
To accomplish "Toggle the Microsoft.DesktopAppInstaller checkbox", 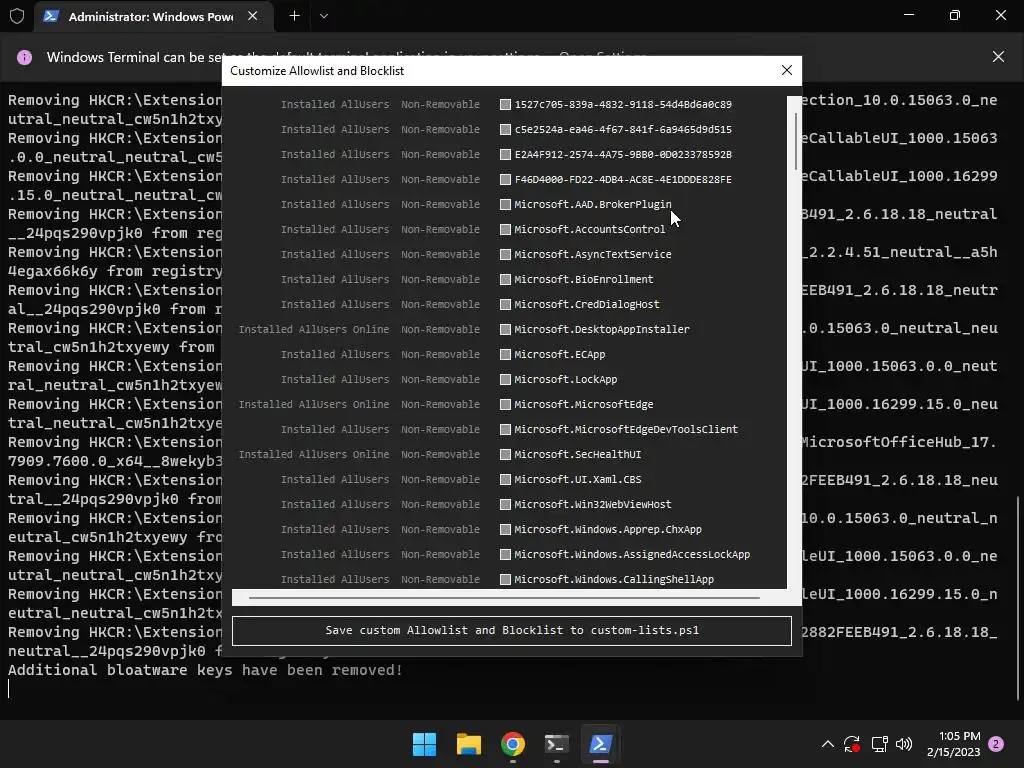I will (505, 330).
